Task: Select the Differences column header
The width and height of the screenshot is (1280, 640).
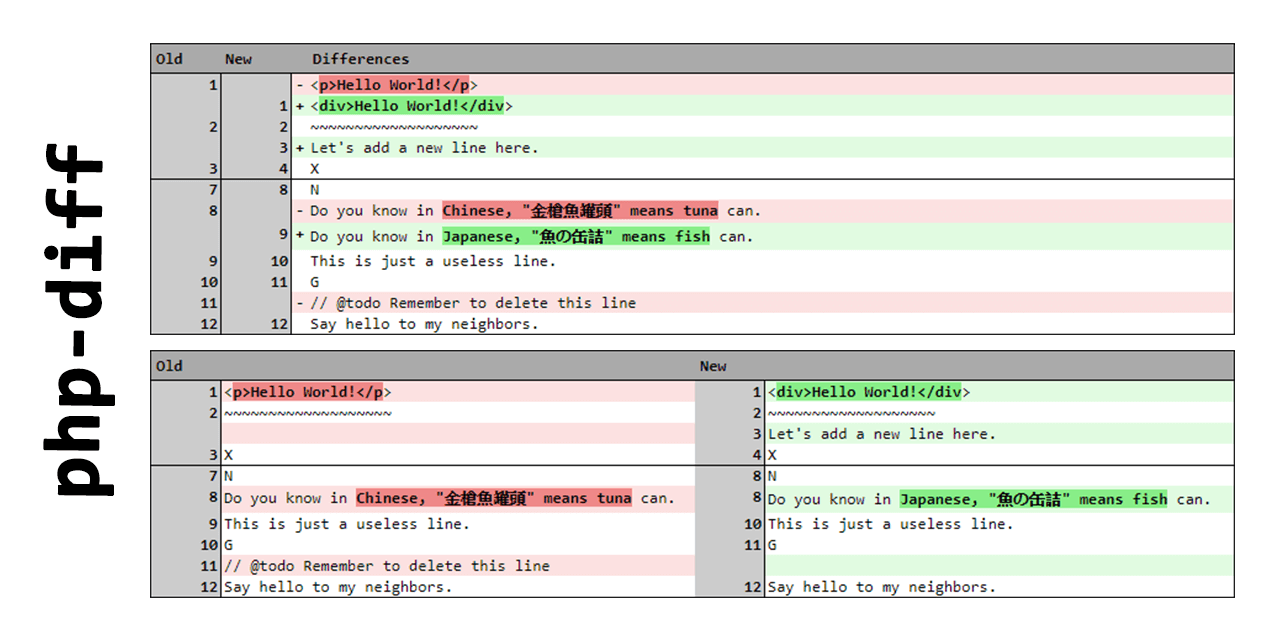Action: click(360, 59)
